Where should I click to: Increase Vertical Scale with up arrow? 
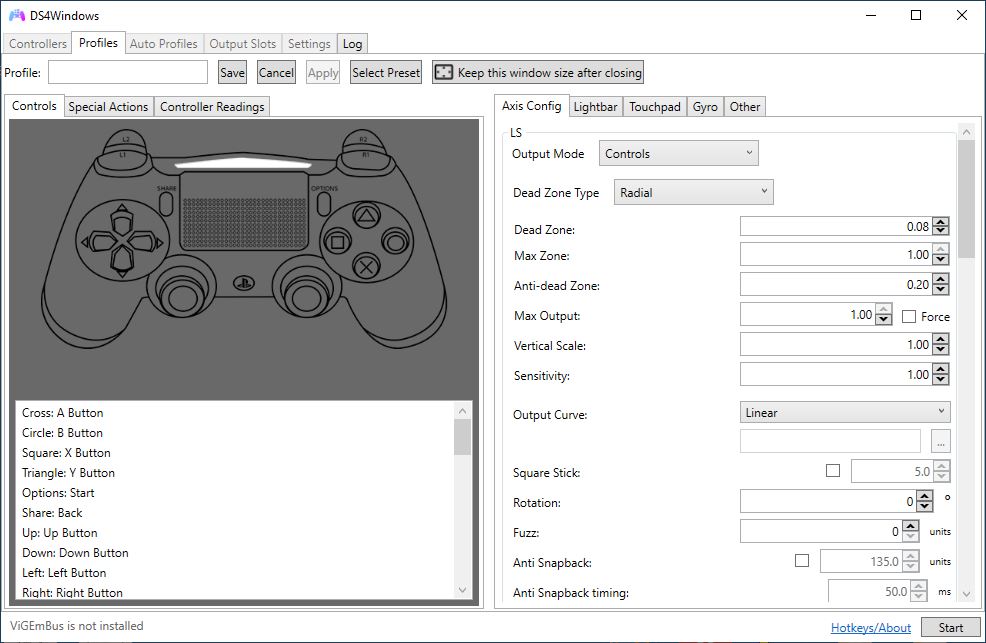[x=941, y=339]
